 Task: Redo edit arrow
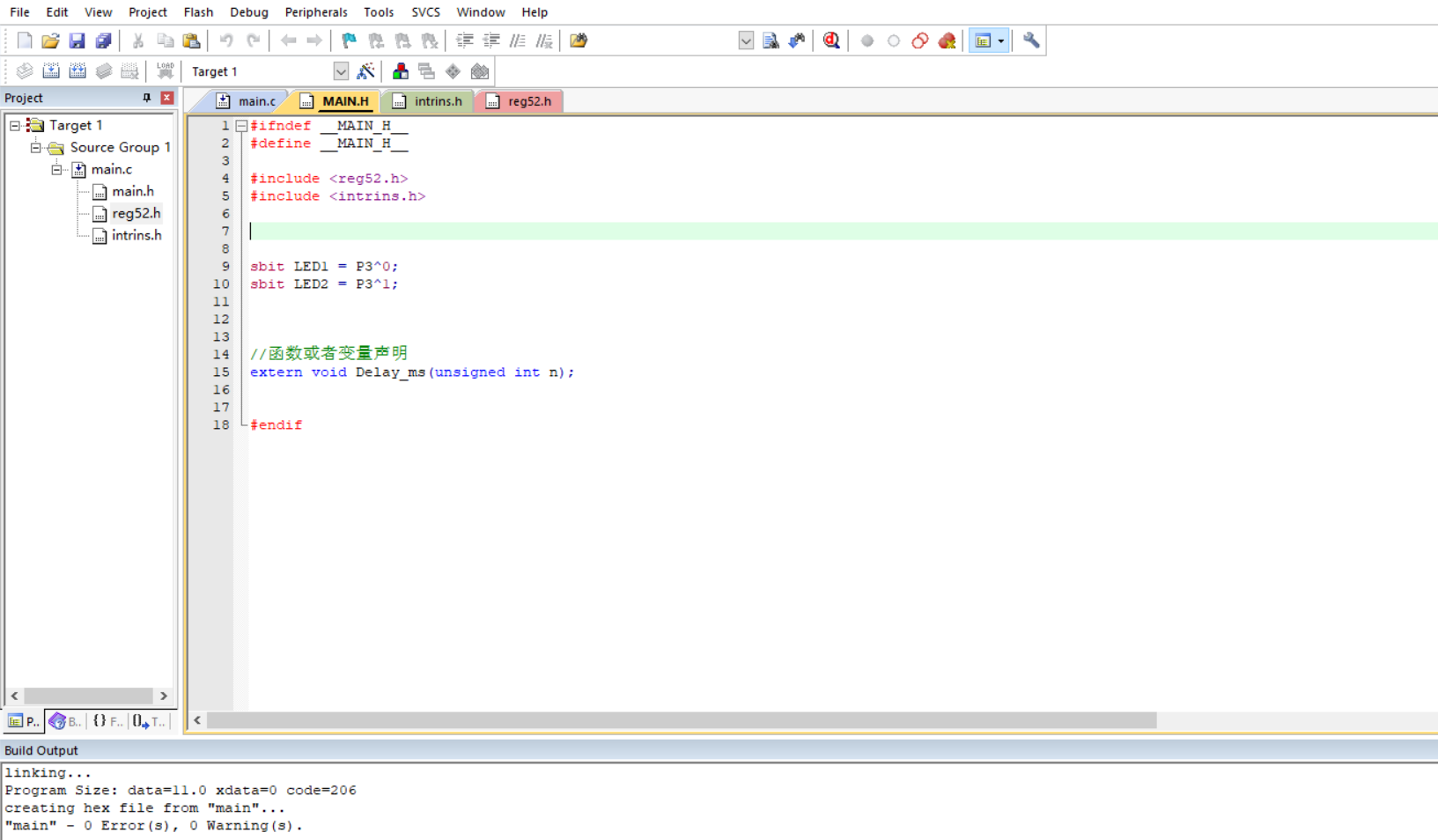coord(253,41)
